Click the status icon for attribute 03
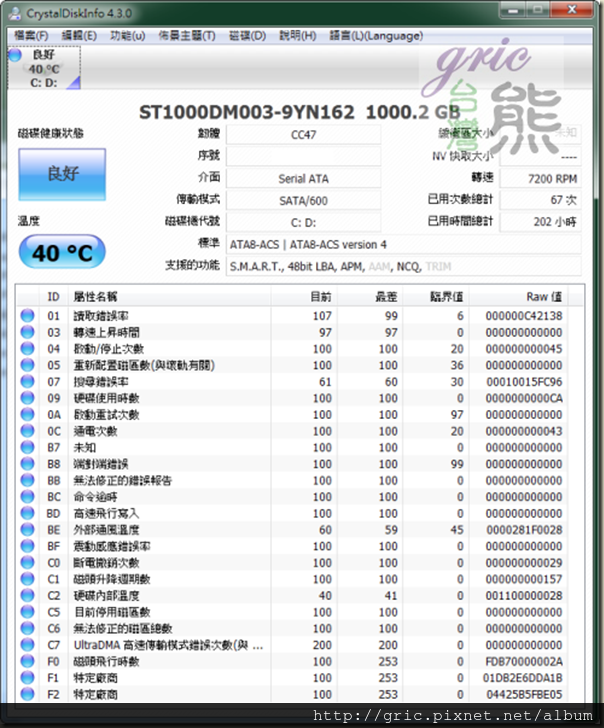The width and height of the screenshot is (604, 728). (x=27, y=332)
